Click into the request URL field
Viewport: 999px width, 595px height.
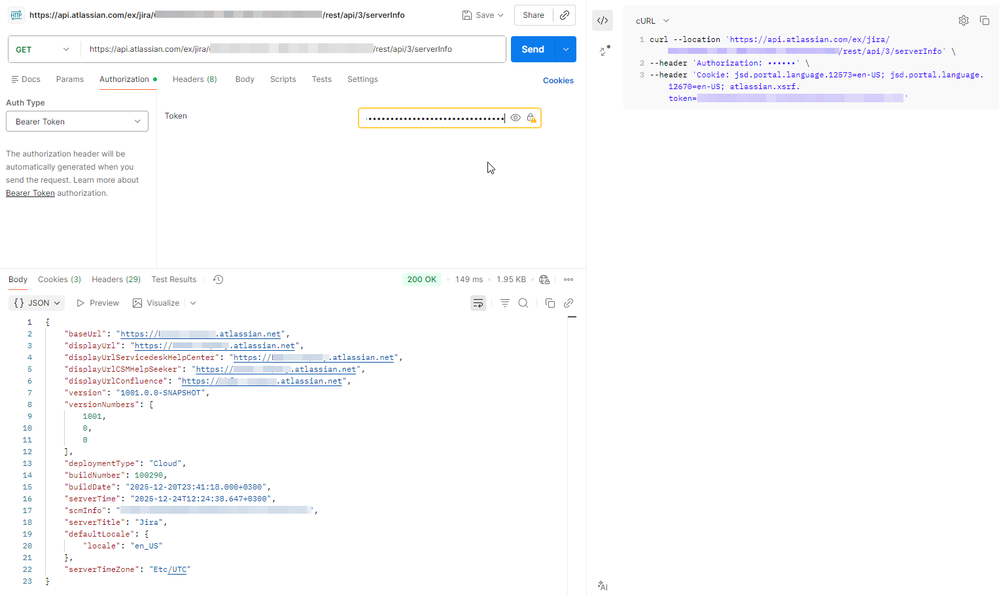pos(293,49)
